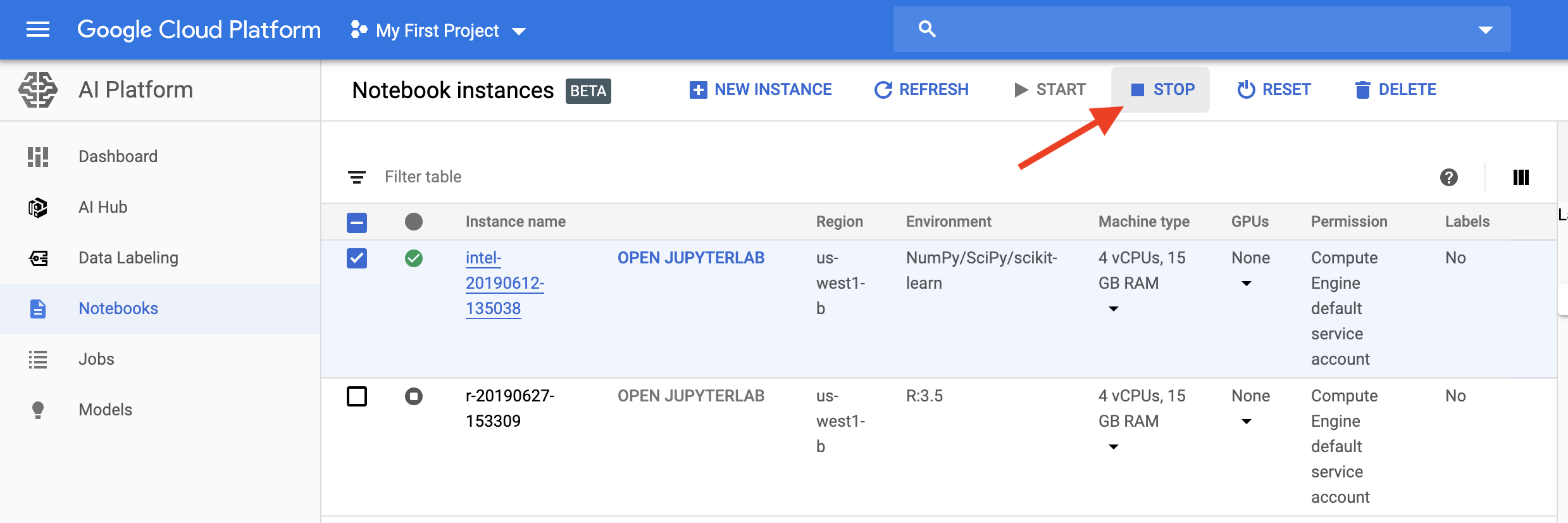Expand the My First Project dropdown arrow
The height and width of the screenshot is (523, 1568).
519,31
